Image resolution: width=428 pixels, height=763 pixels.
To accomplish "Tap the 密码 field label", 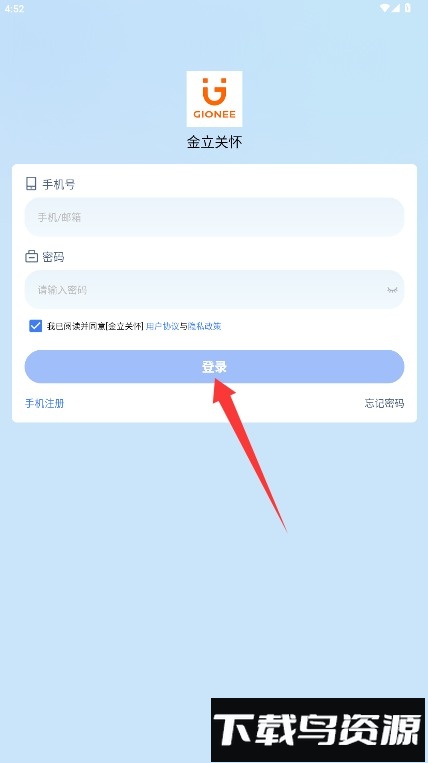I will (x=53, y=257).
